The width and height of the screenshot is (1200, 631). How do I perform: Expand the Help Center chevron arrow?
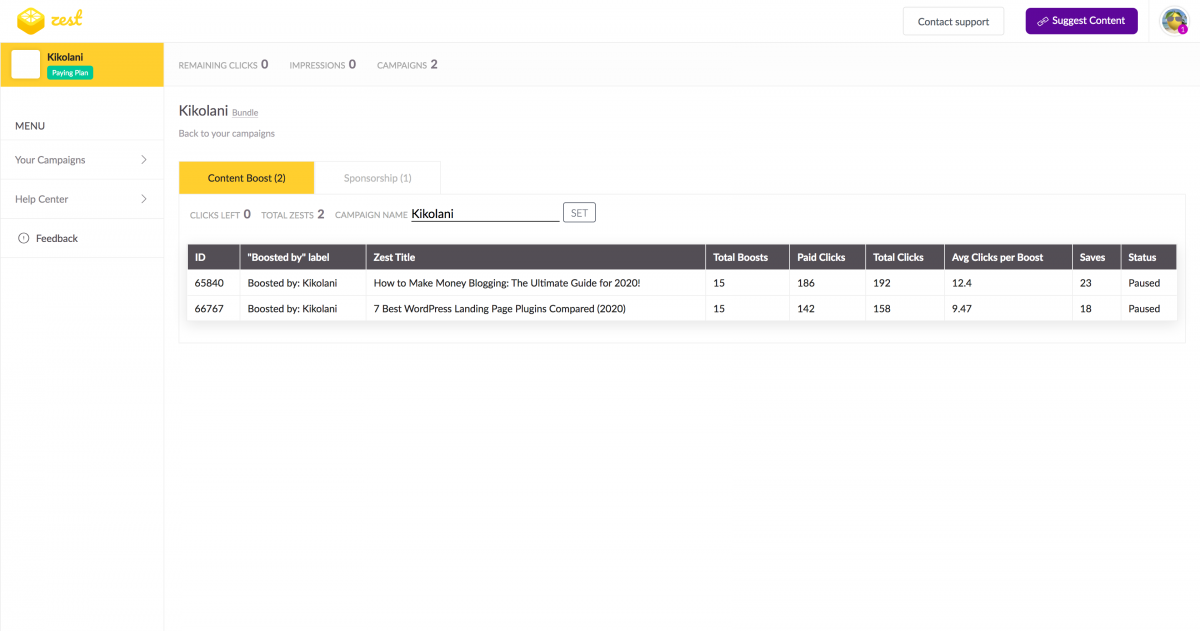coord(144,199)
